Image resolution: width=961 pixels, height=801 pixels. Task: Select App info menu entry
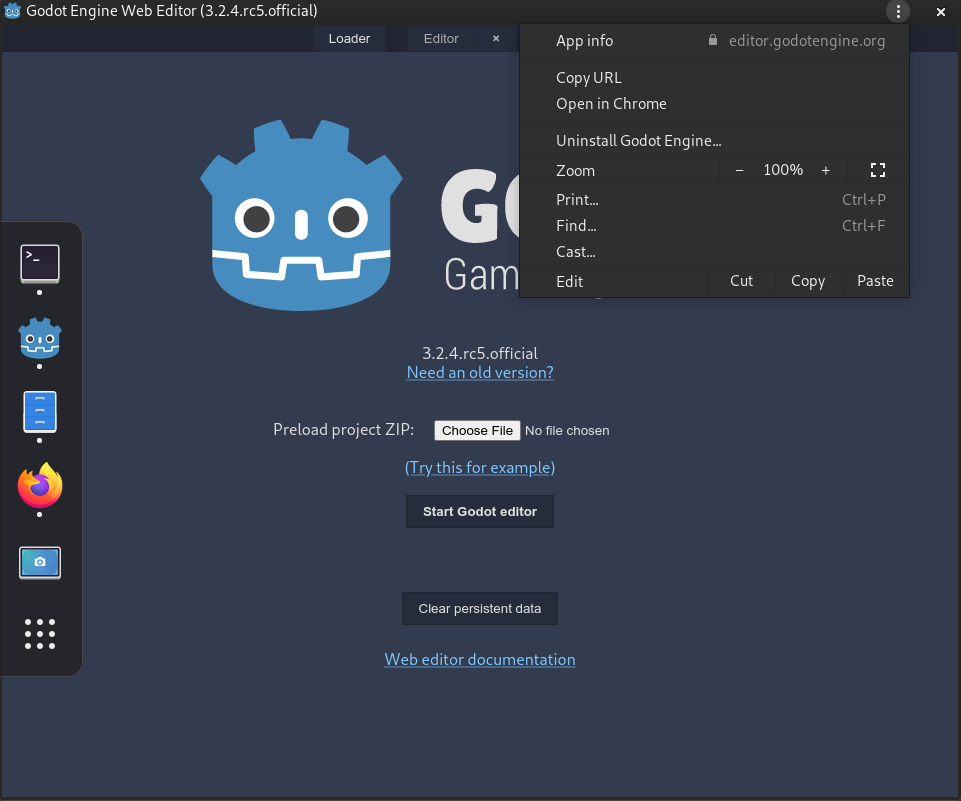714,40
